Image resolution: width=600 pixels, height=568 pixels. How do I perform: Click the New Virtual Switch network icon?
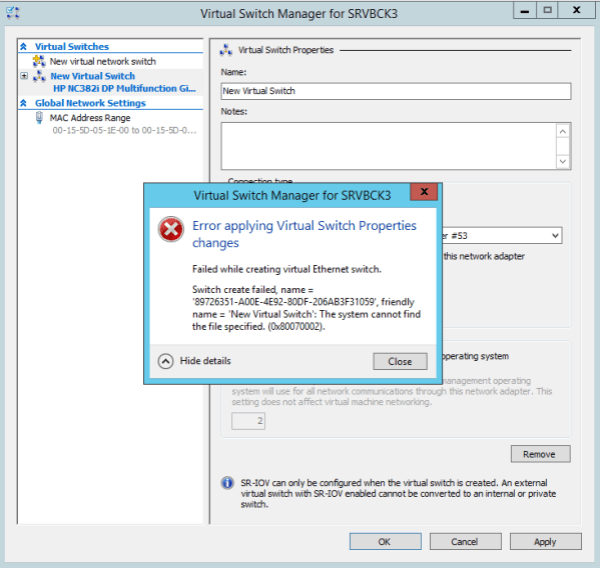pos(39,76)
